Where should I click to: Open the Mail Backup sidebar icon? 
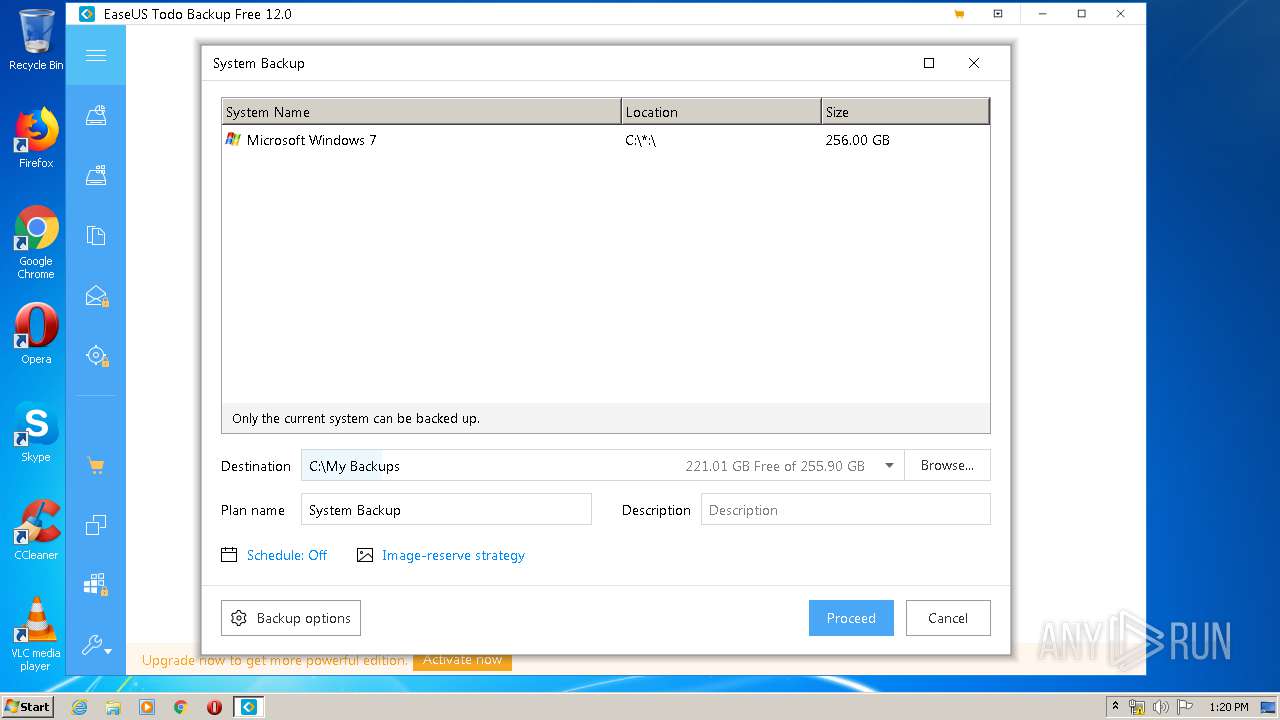tap(96, 296)
